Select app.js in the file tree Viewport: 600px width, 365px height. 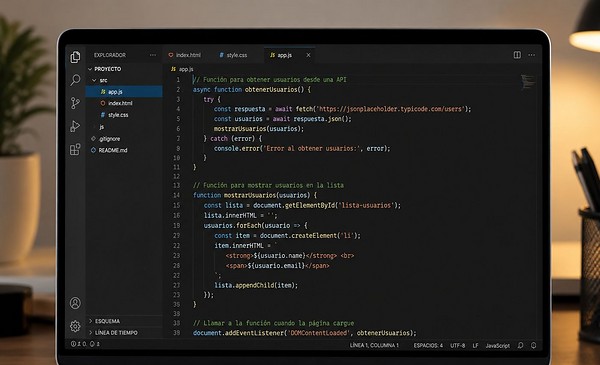(x=124, y=91)
